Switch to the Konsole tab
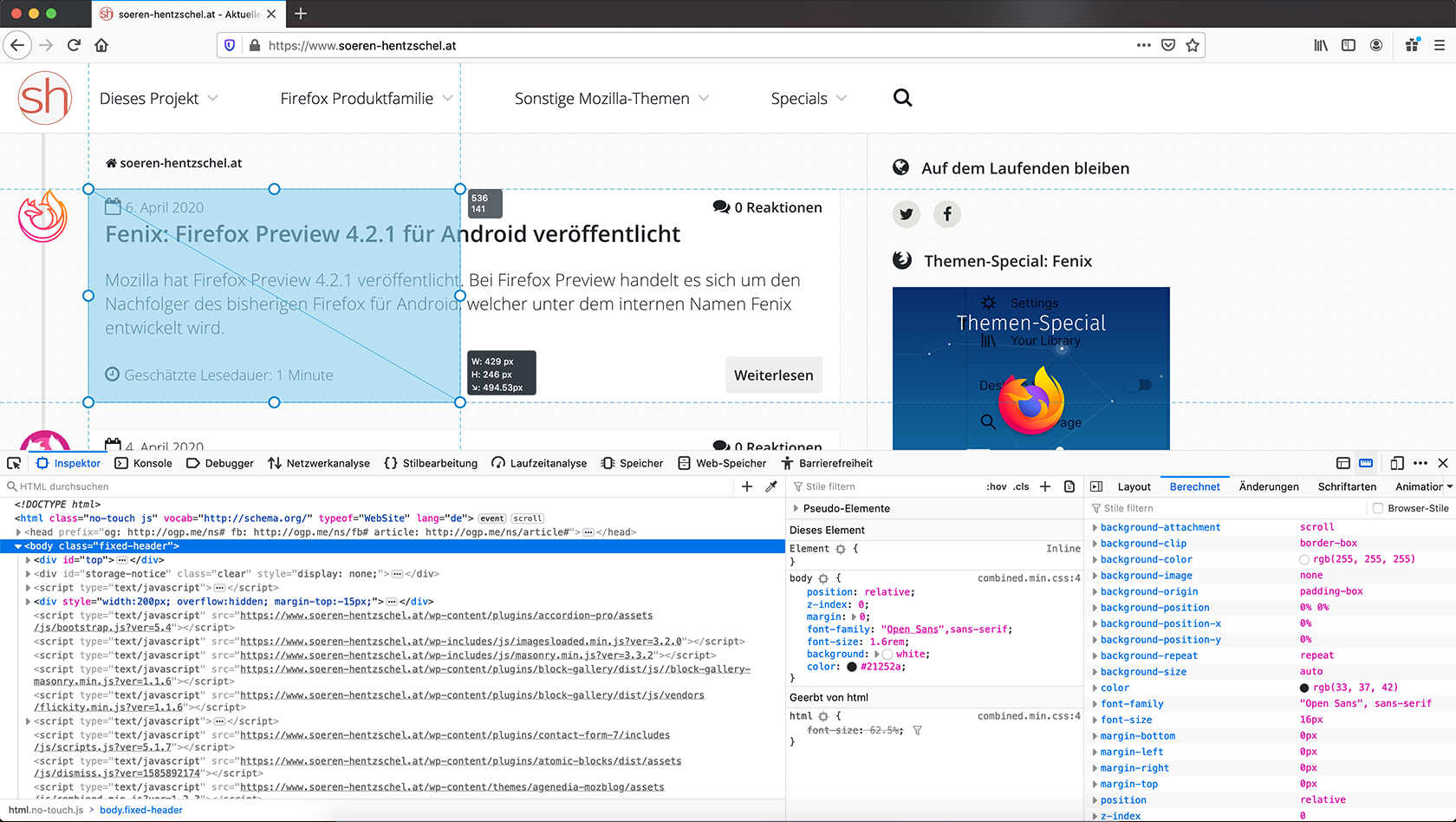1456x822 pixels. click(x=144, y=463)
